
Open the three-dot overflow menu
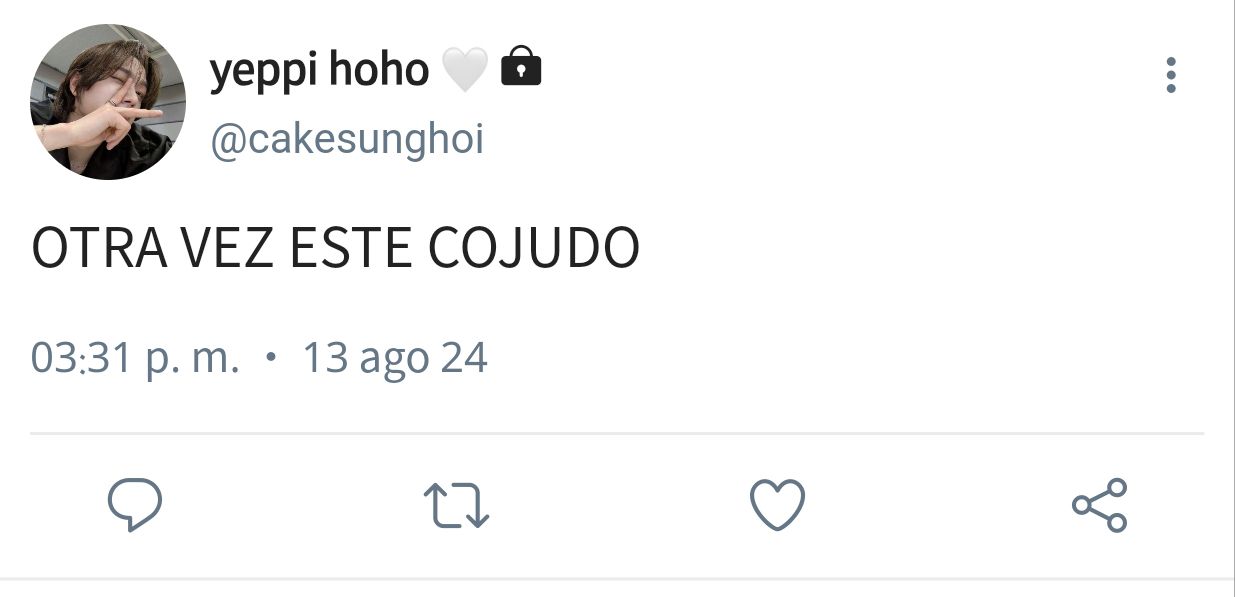[1171, 75]
